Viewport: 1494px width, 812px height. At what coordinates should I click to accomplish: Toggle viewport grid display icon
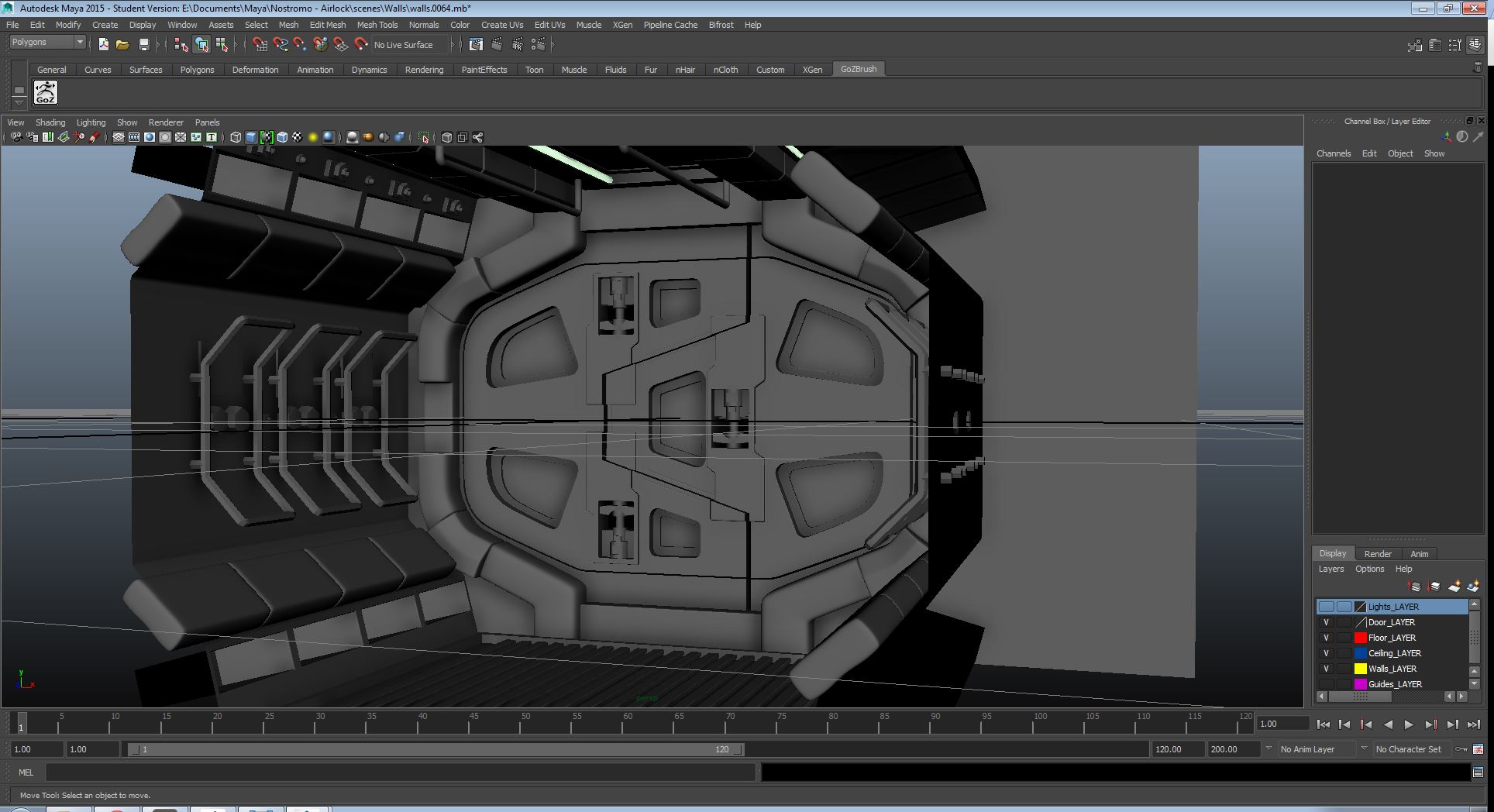click(119, 137)
